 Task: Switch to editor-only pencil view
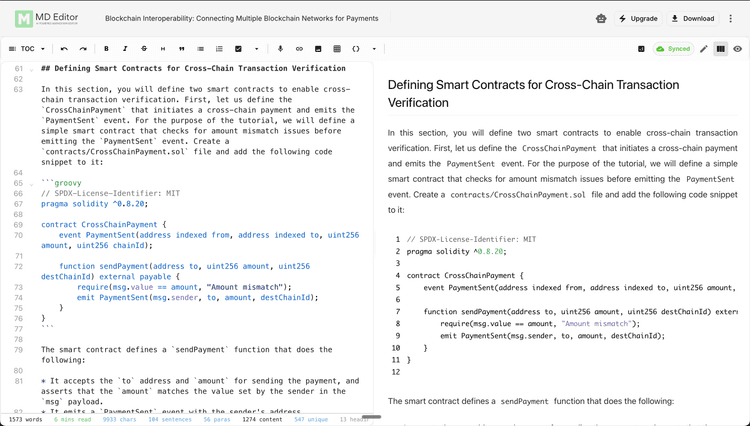703,48
